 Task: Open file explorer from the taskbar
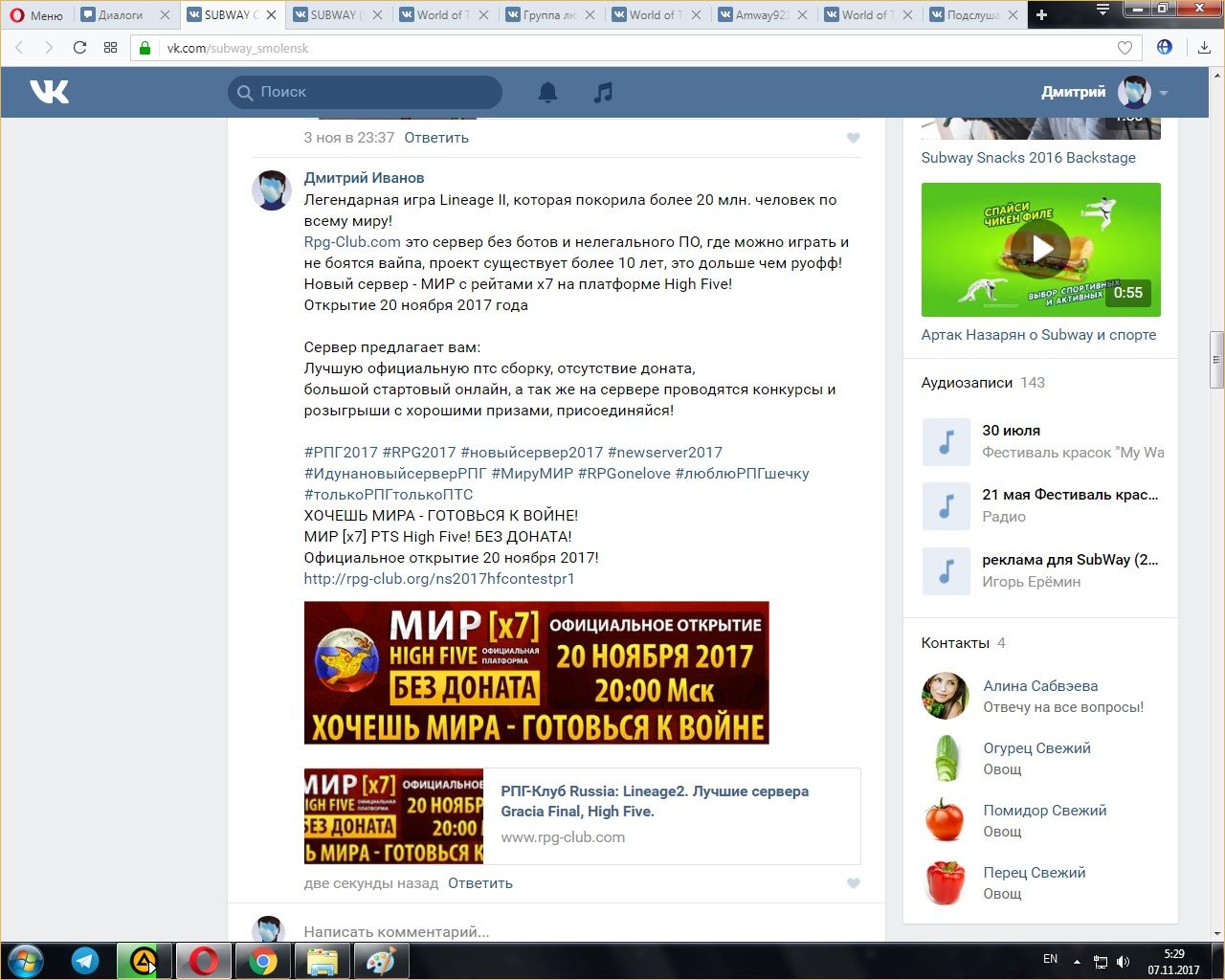pyautogui.click(x=323, y=961)
